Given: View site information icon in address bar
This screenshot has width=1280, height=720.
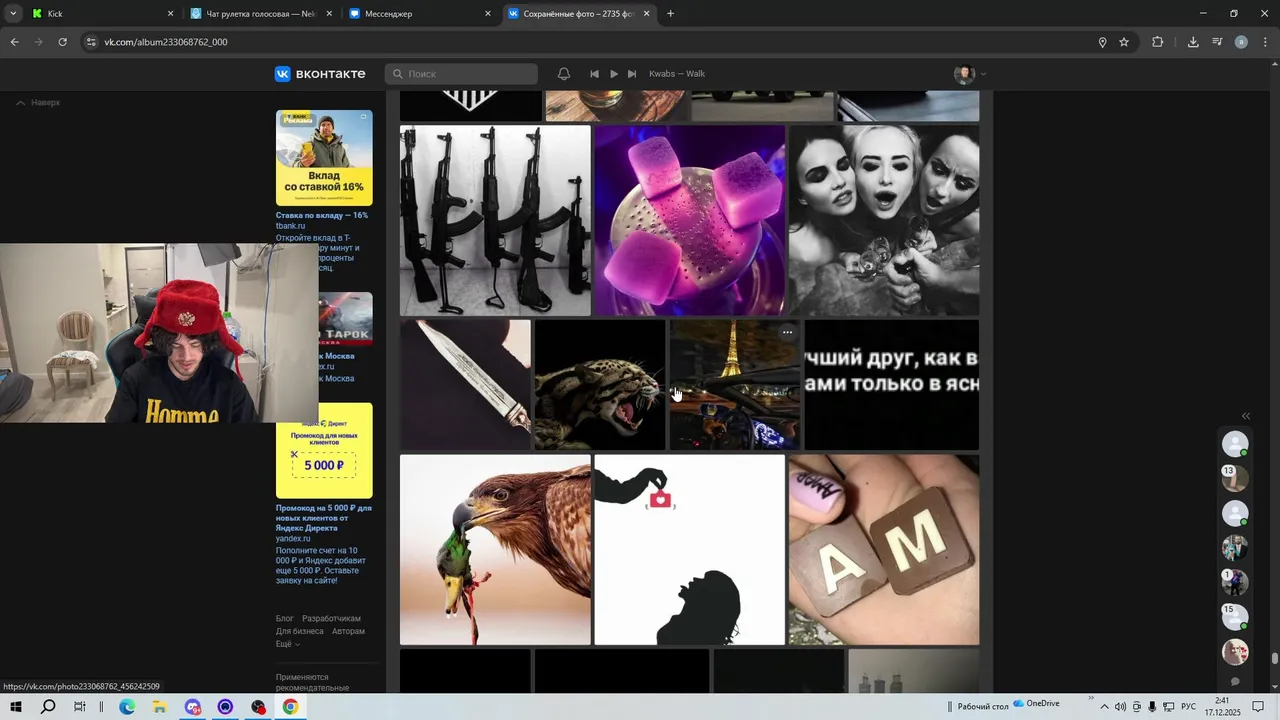Looking at the screenshot, I should pyautogui.click(x=92, y=42).
